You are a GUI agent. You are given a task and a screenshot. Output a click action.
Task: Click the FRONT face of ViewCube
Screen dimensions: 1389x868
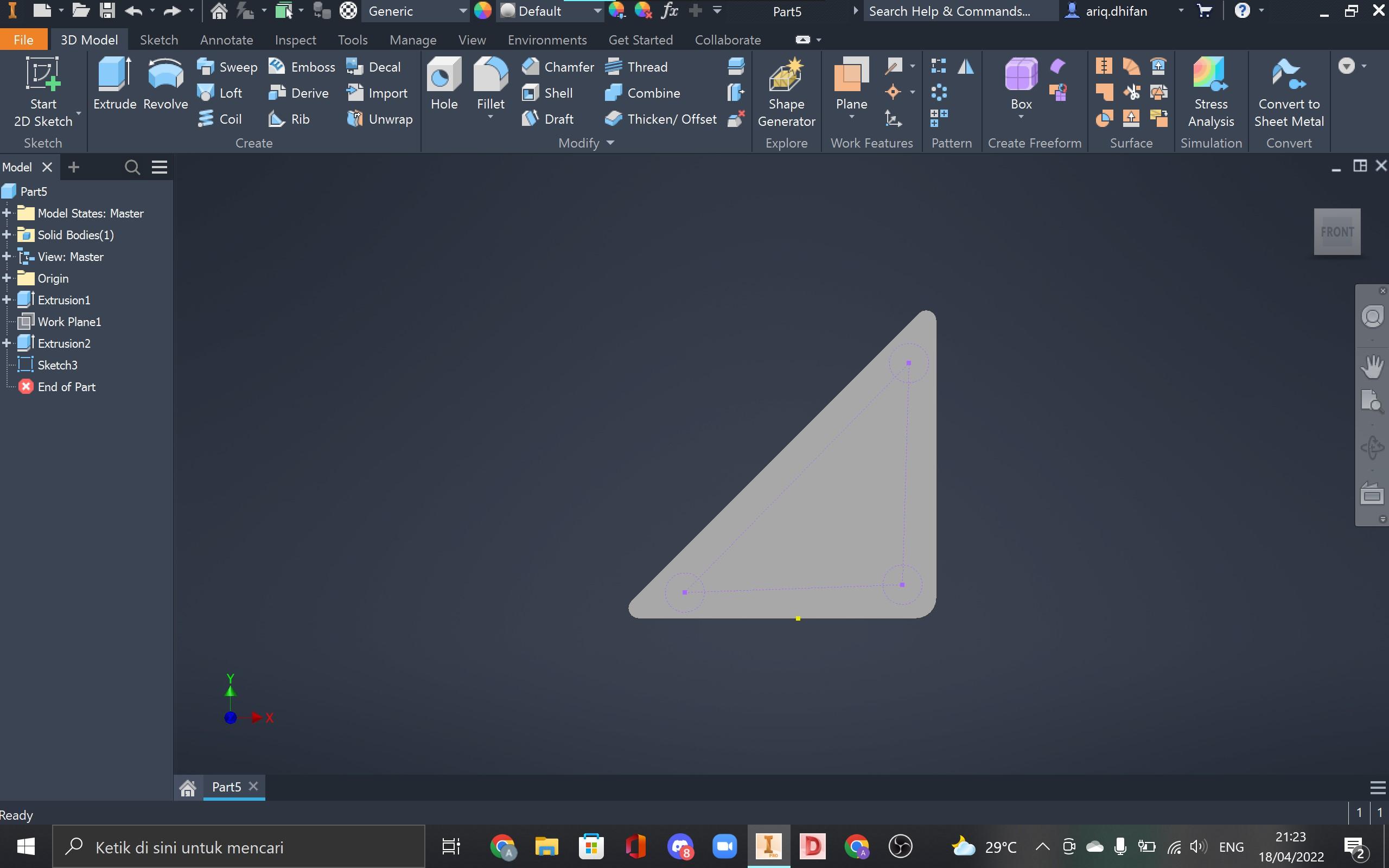1337,232
